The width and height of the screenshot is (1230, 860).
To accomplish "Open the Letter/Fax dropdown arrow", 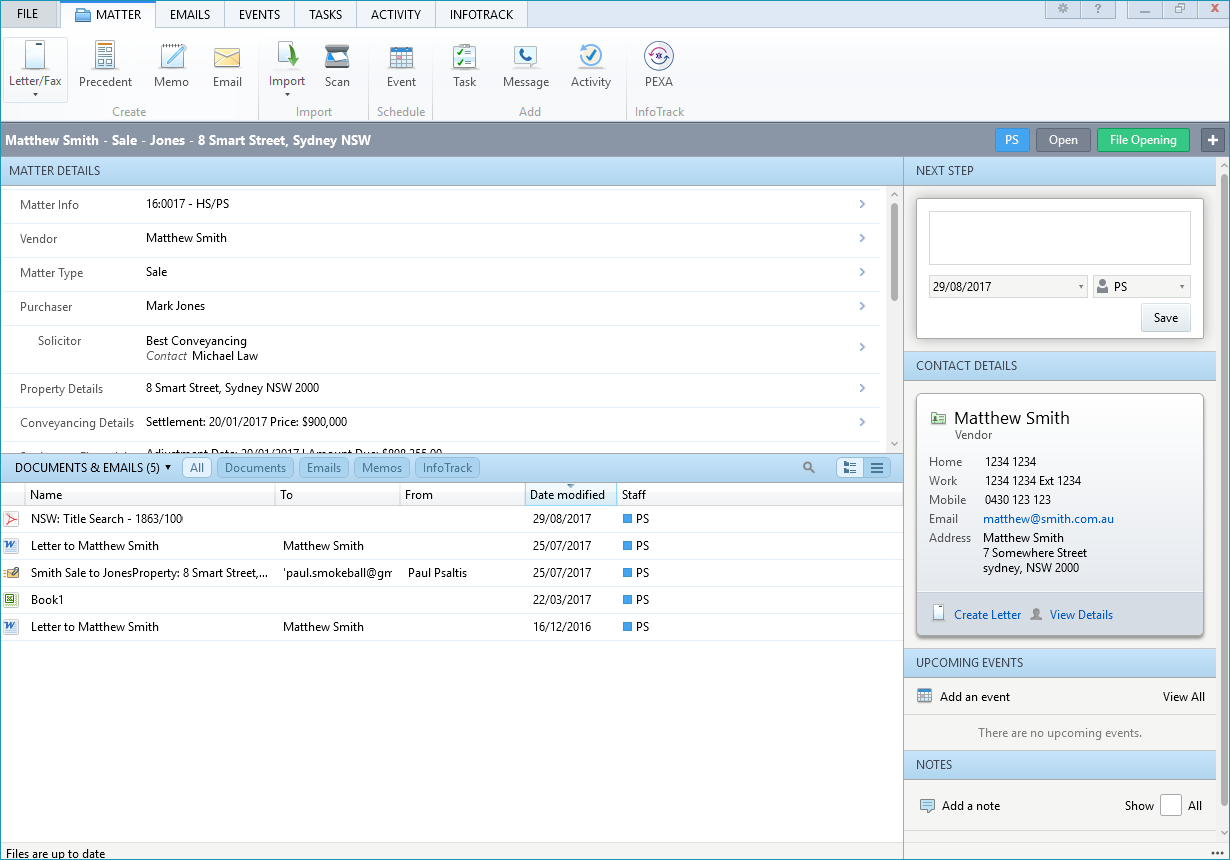I will click(x=35, y=95).
